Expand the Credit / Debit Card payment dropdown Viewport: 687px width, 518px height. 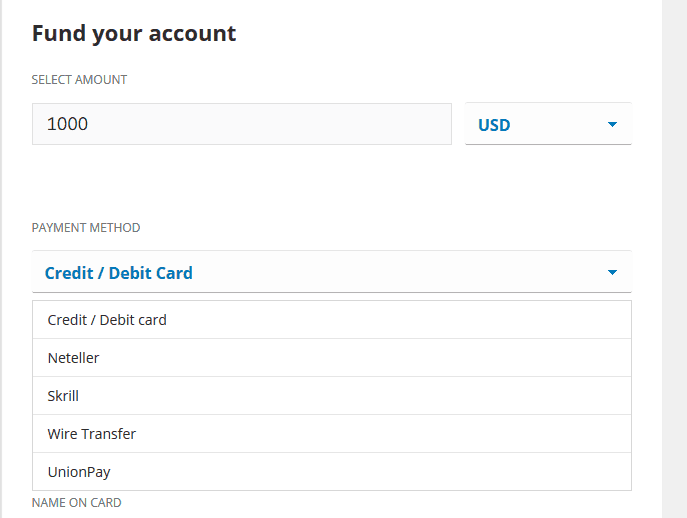pyautogui.click(x=331, y=272)
